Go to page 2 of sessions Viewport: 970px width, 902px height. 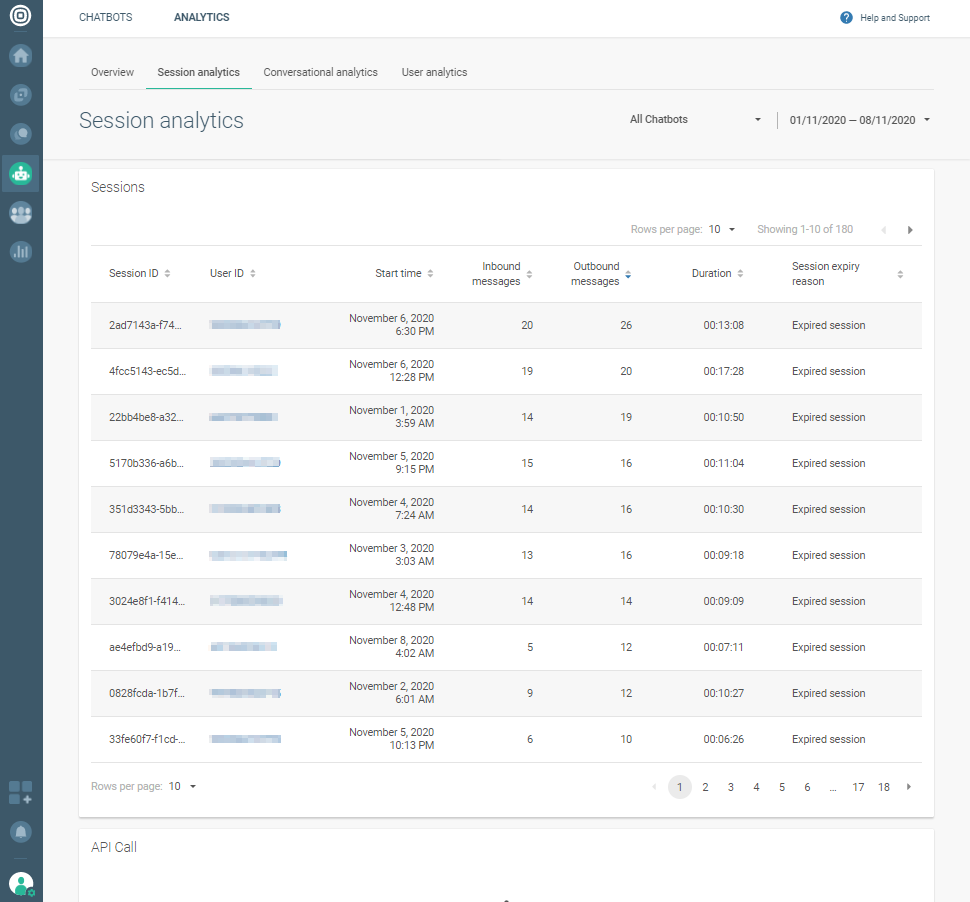tap(705, 787)
